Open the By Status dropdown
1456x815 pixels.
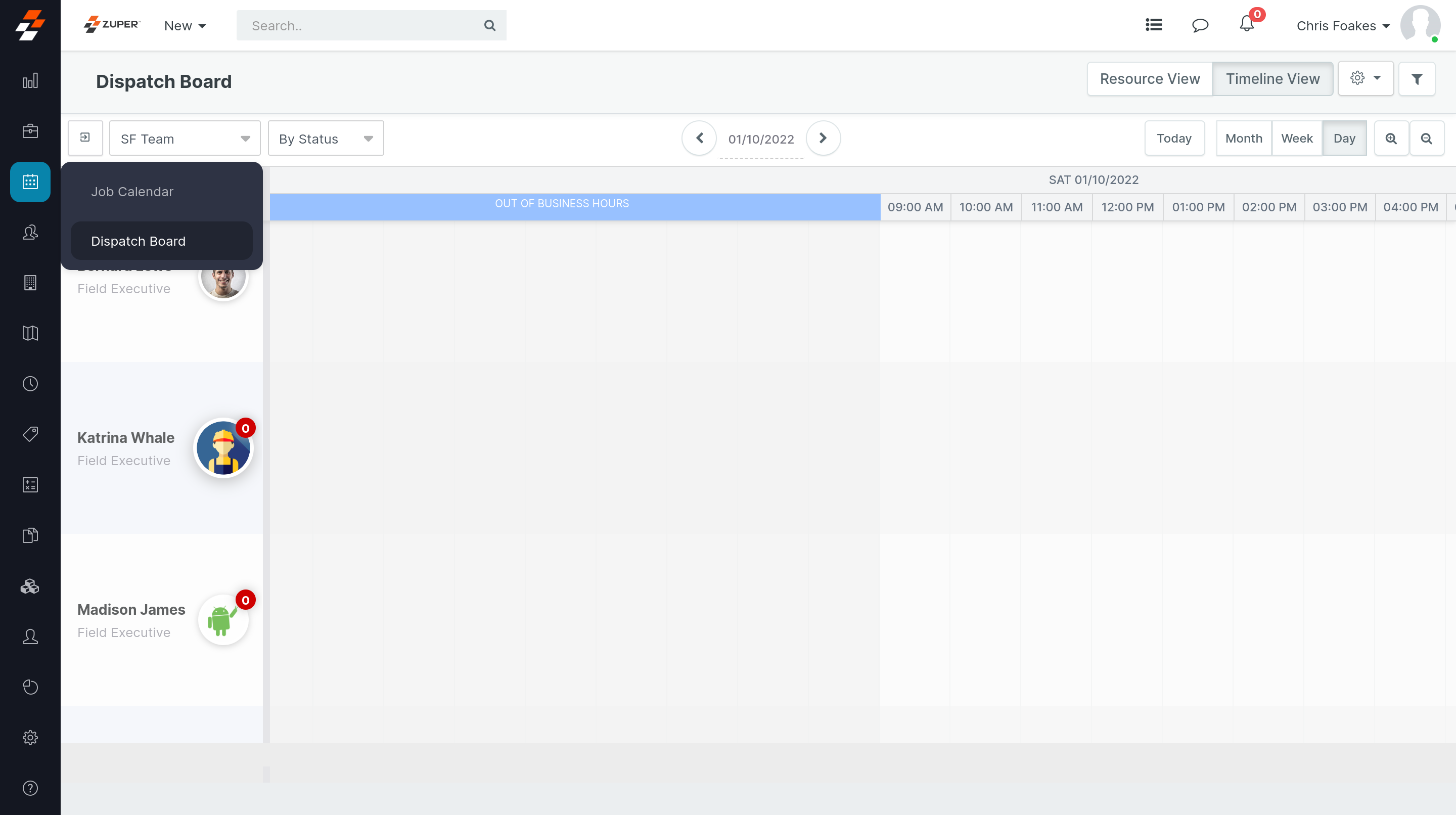pyautogui.click(x=326, y=139)
